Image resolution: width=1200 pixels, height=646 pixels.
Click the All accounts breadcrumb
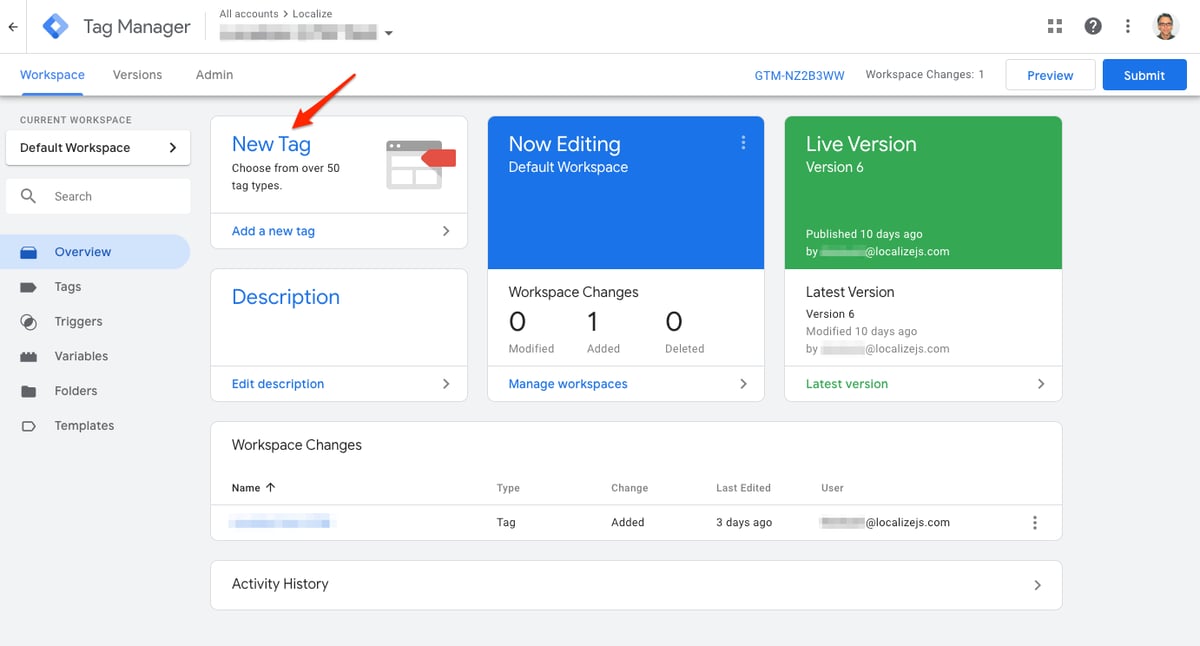pos(251,14)
